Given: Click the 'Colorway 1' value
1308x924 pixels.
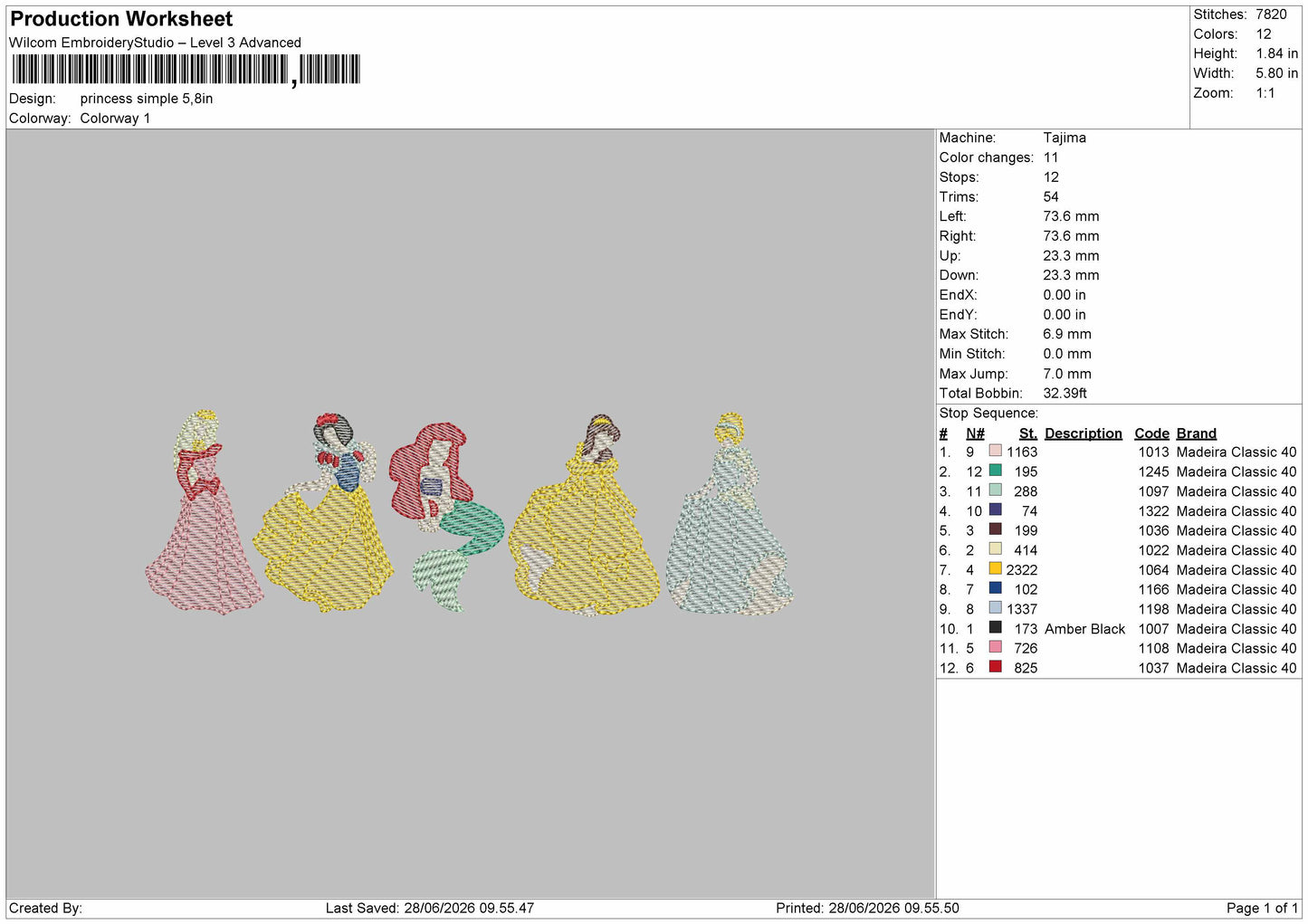Looking at the screenshot, I should click(x=115, y=119).
